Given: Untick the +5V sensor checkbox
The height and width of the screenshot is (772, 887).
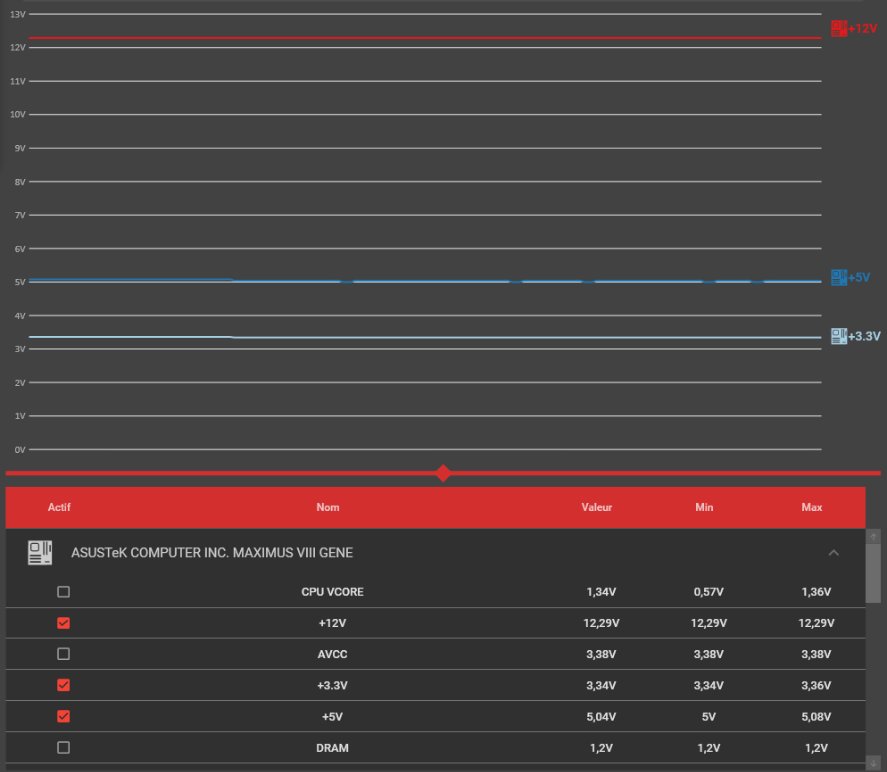Looking at the screenshot, I should (64, 716).
